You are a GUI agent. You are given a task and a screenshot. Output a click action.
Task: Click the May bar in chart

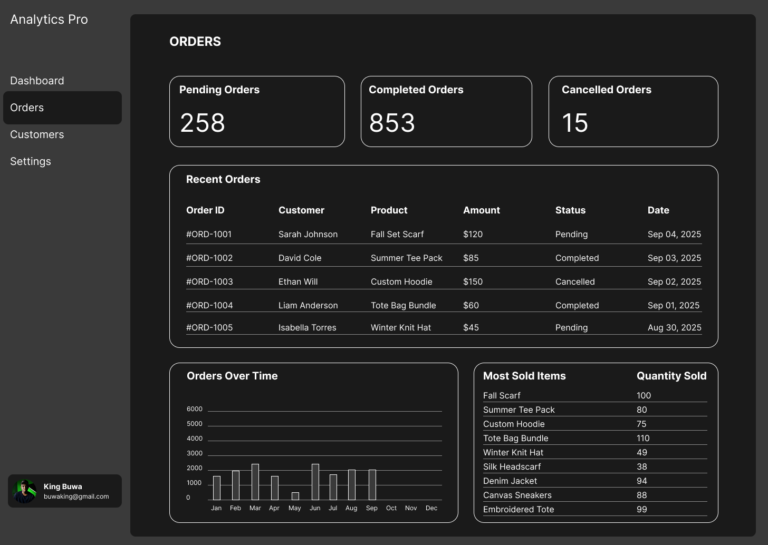click(x=295, y=496)
